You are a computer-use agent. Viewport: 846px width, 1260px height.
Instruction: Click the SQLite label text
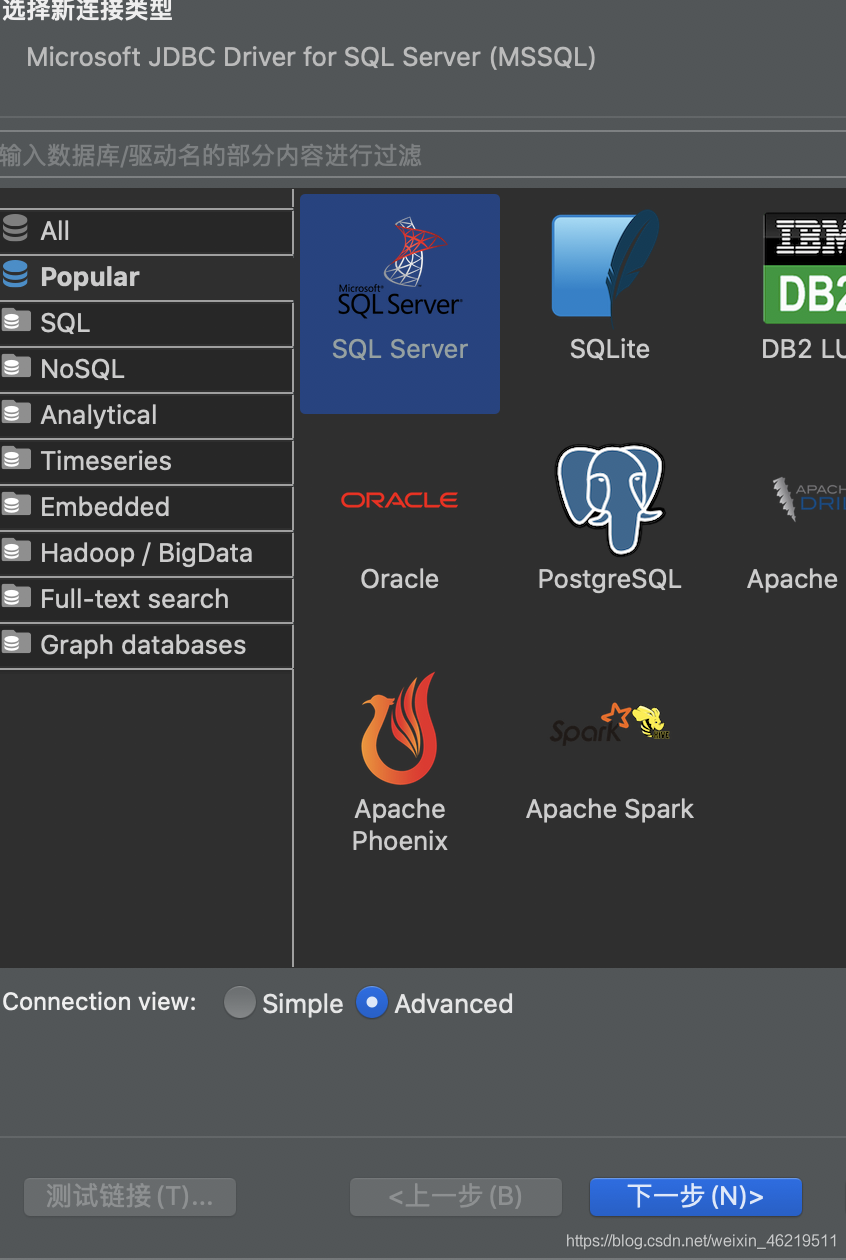point(610,349)
